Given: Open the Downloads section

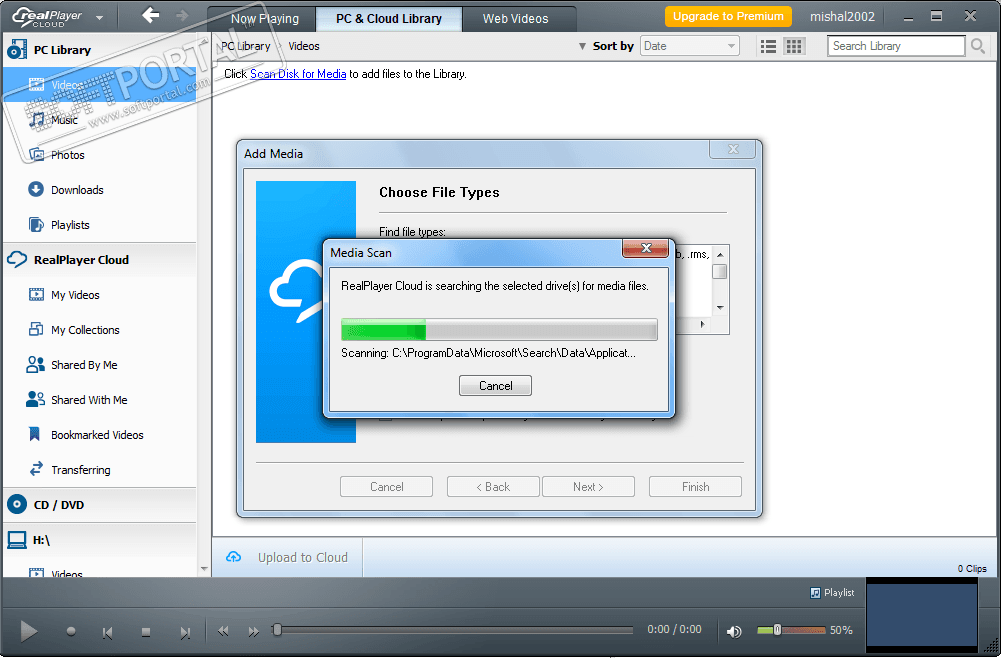Looking at the screenshot, I should point(77,190).
